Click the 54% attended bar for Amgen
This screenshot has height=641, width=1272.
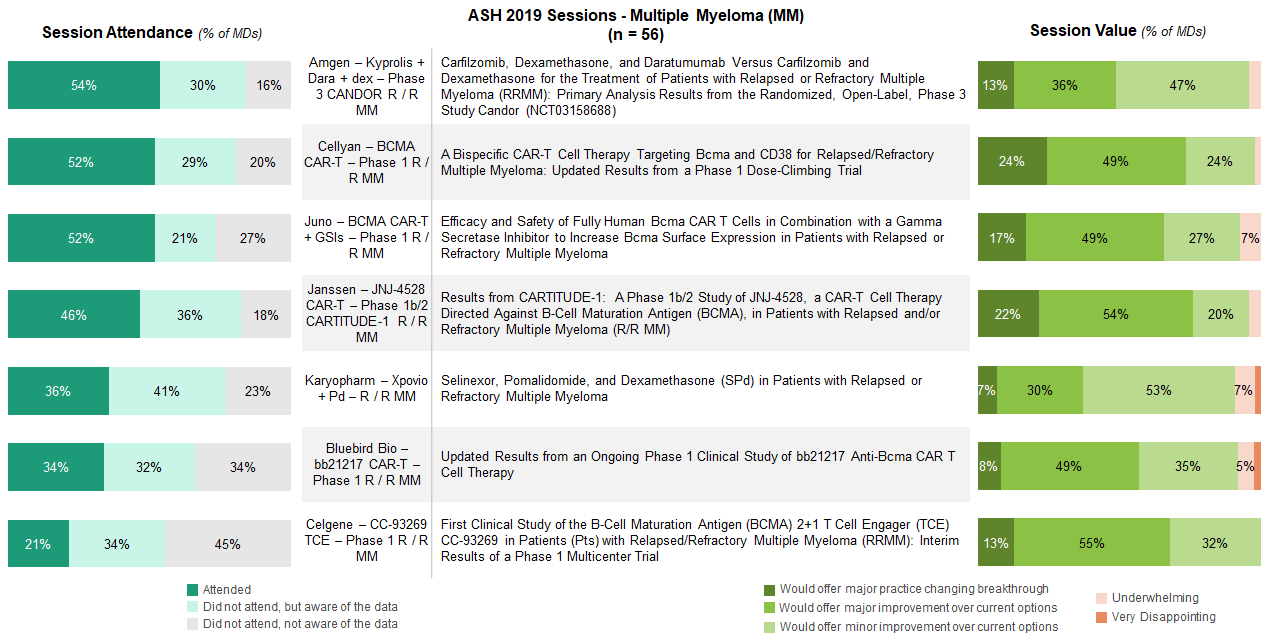(84, 85)
